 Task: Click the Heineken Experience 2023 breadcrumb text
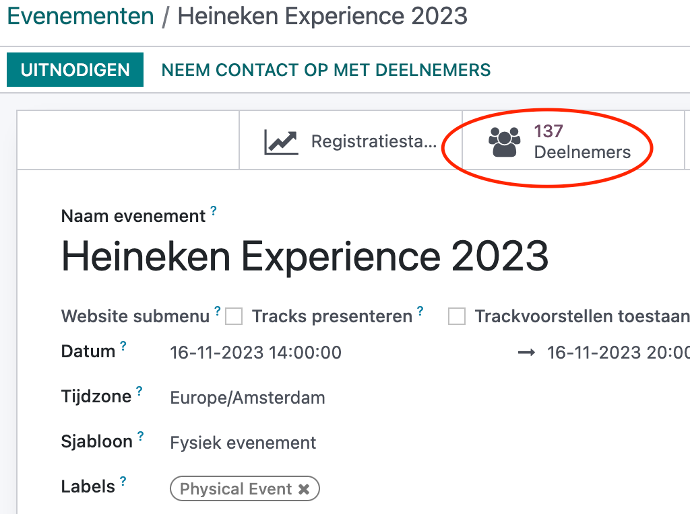tap(323, 16)
